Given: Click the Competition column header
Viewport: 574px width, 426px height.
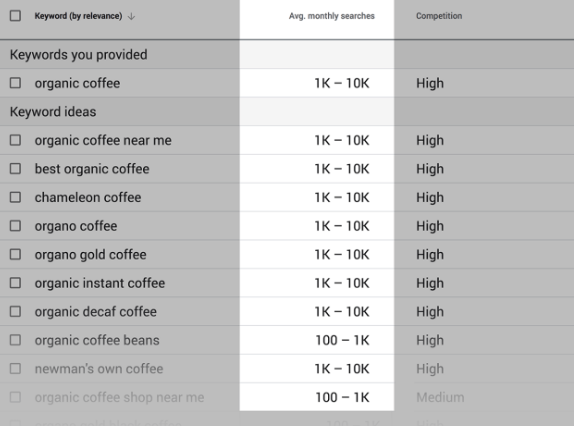Looking at the screenshot, I should click(x=439, y=16).
